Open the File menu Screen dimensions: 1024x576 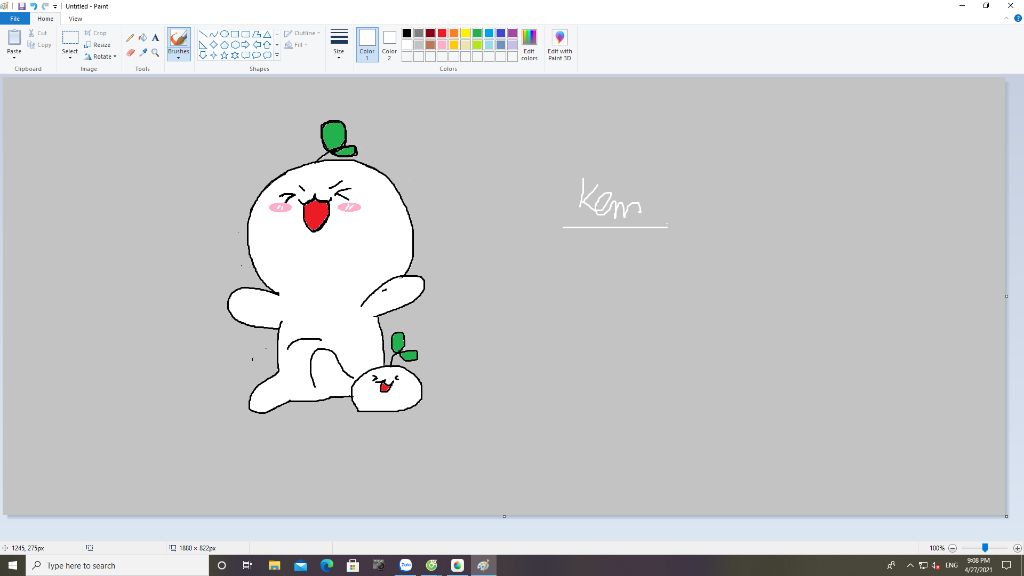tap(15, 18)
